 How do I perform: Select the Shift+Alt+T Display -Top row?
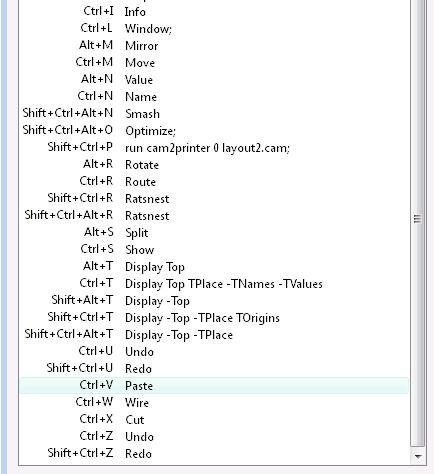214,301
